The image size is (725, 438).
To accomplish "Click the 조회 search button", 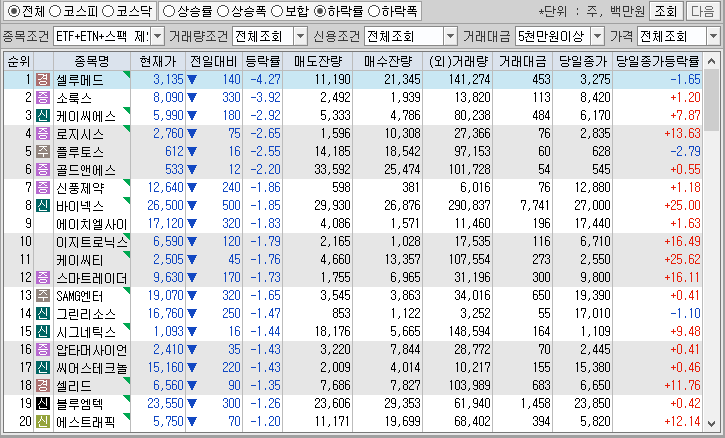I will [x=666, y=11].
